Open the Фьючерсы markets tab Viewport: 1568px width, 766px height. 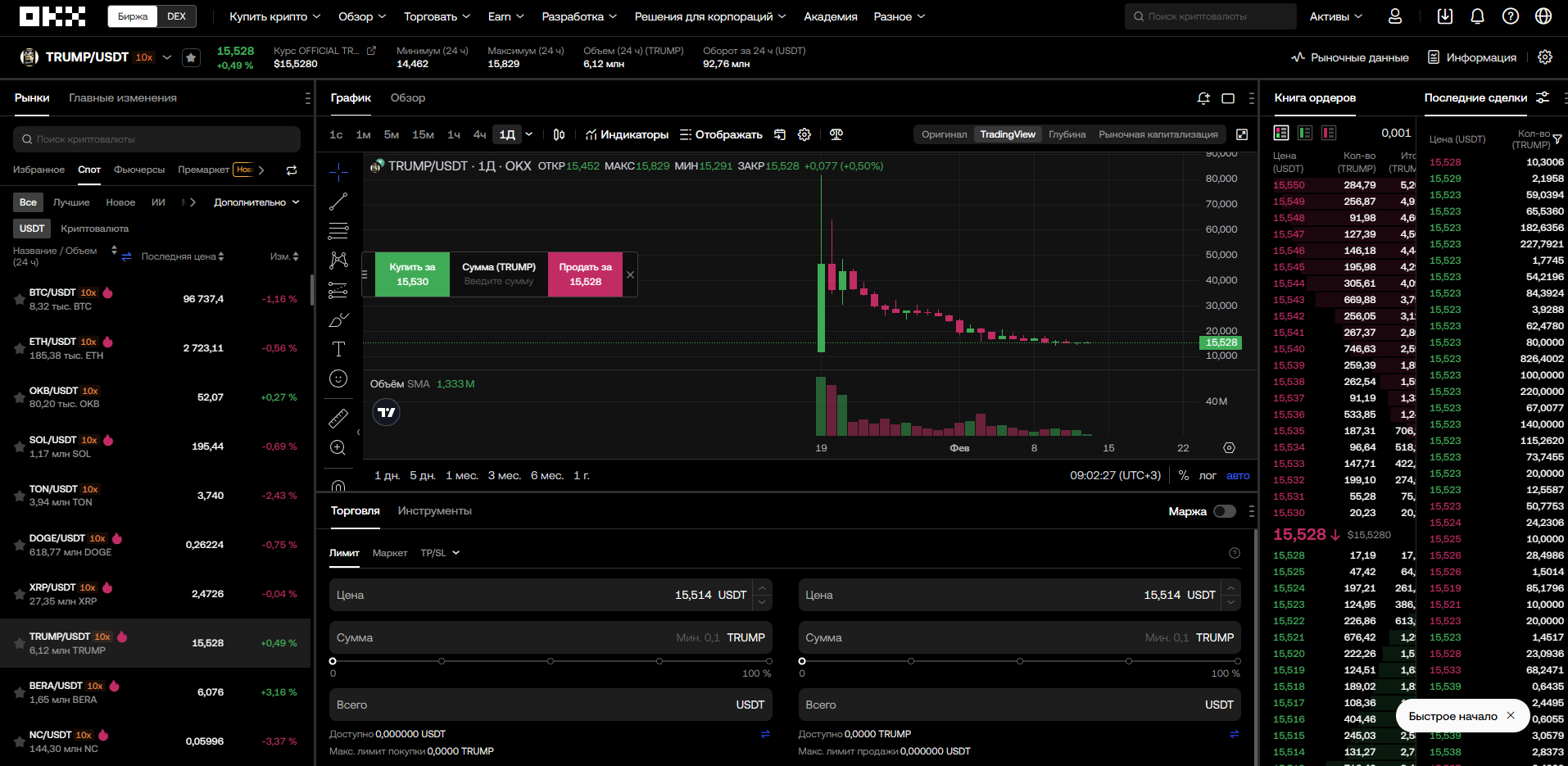click(x=139, y=170)
